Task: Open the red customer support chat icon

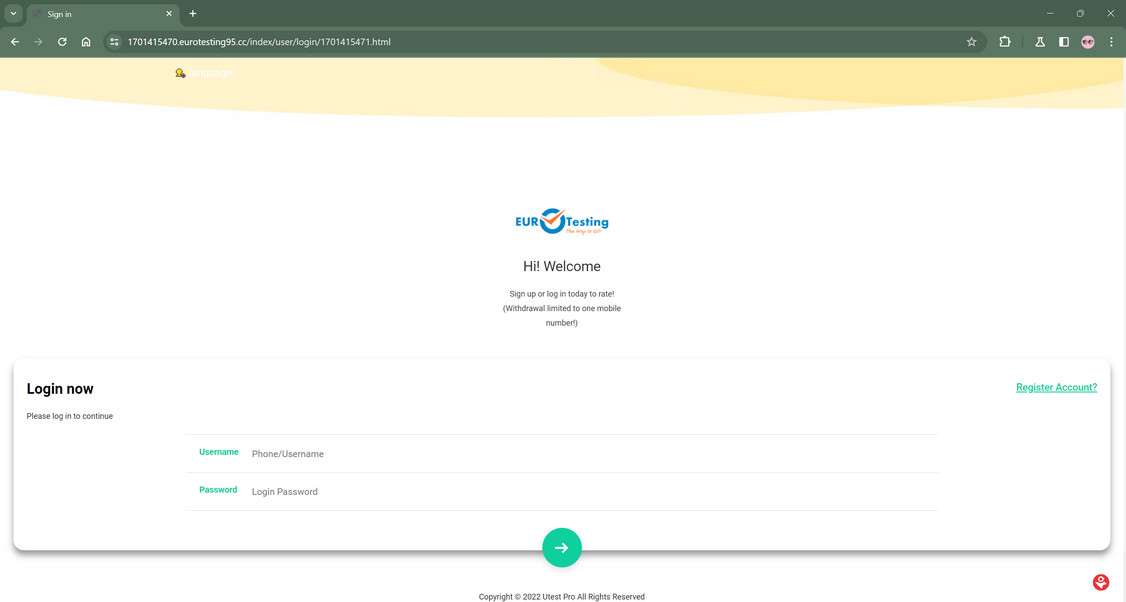Action: pyautogui.click(x=1101, y=582)
